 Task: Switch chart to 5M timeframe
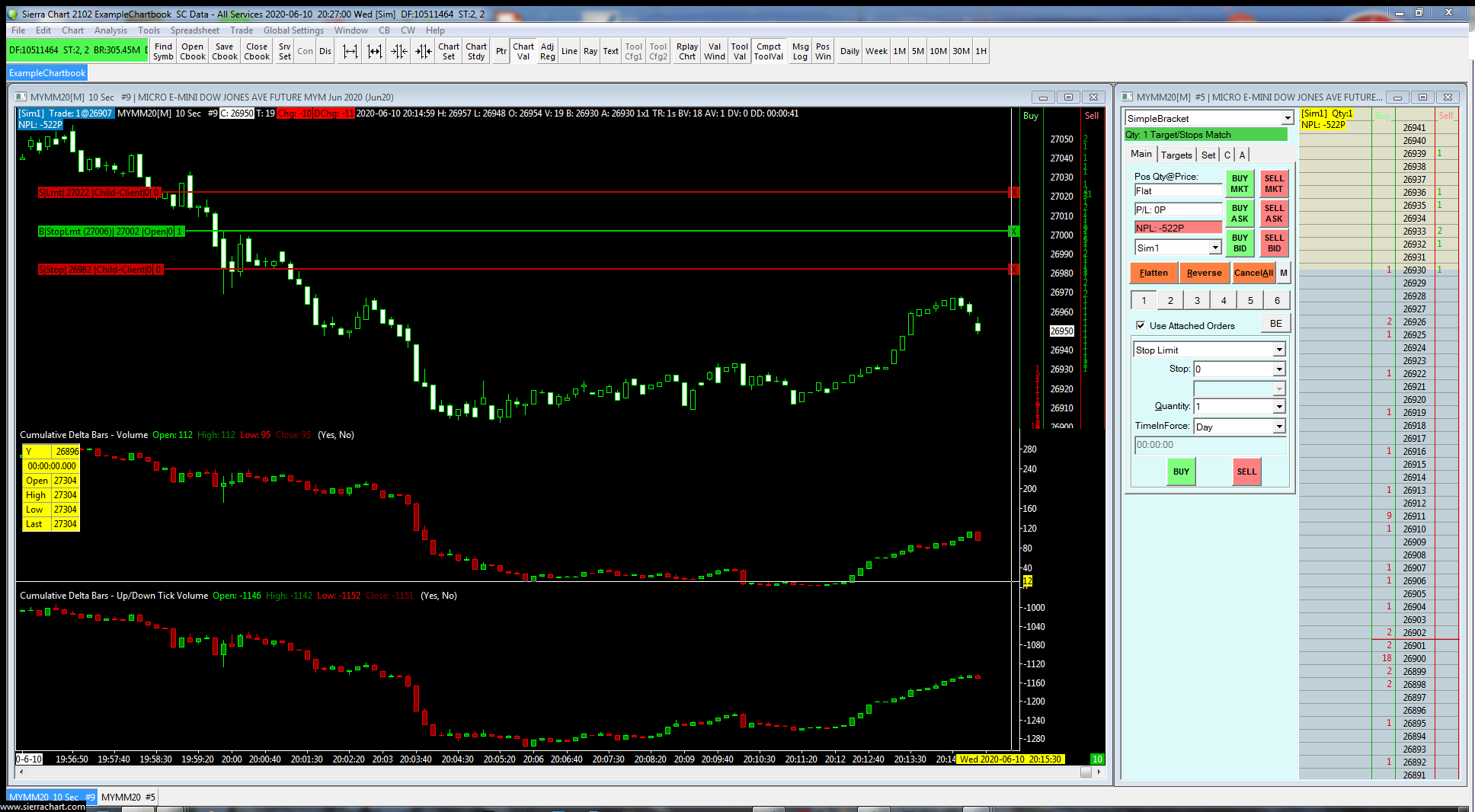click(x=918, y=51)
